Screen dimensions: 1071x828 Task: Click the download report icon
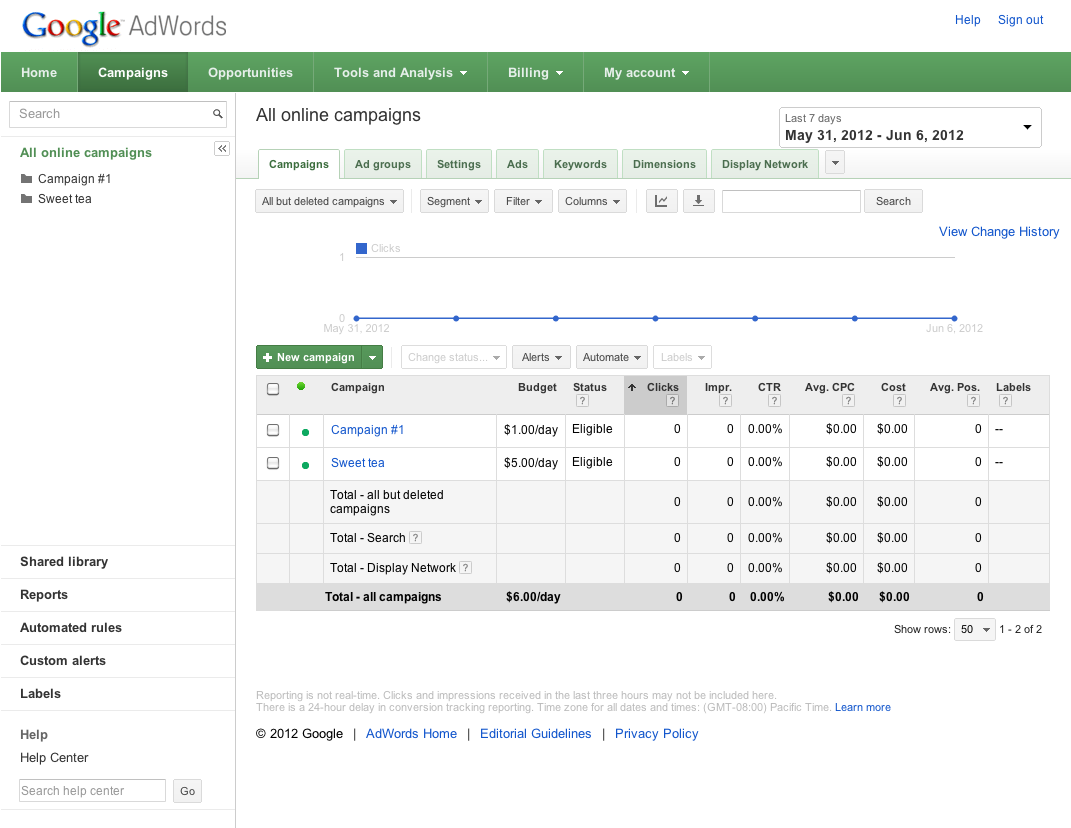(698, 201)
